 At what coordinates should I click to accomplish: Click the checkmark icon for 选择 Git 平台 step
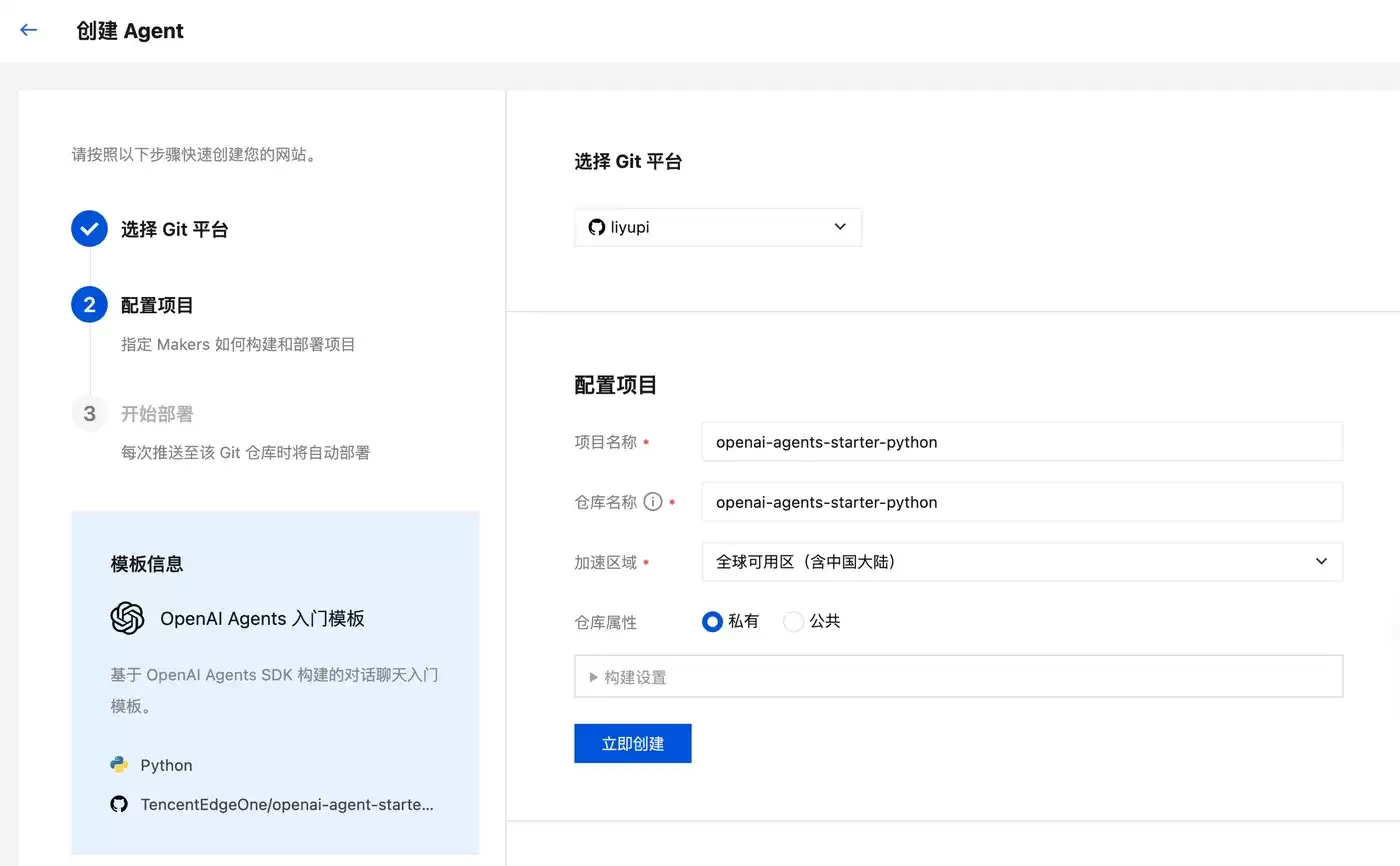coord(89,229)
